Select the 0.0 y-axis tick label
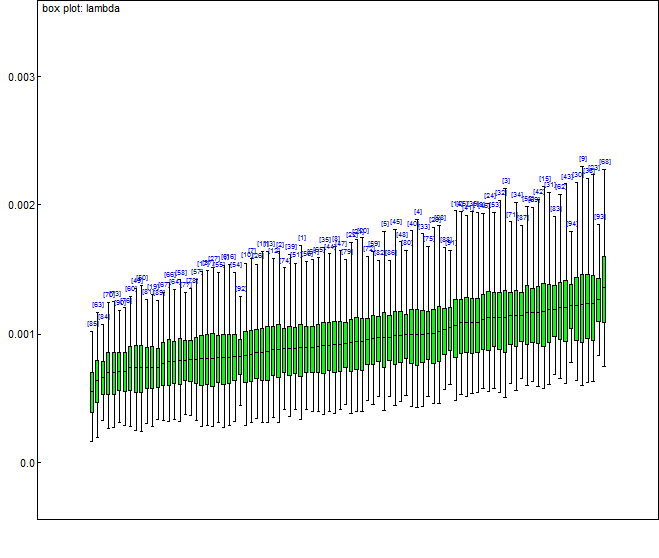The width and height of the screenshot is (659, 558). (25, 463)
